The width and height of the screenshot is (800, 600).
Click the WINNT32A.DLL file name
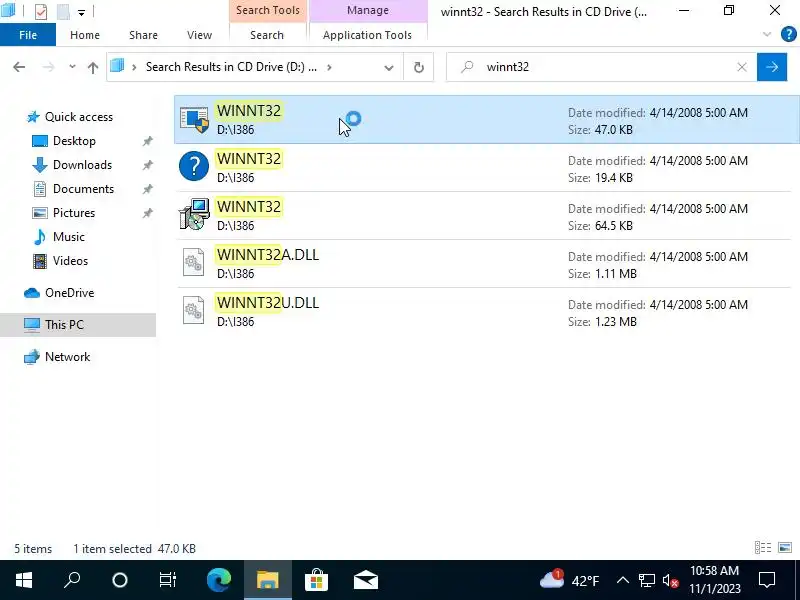point(268,255)
